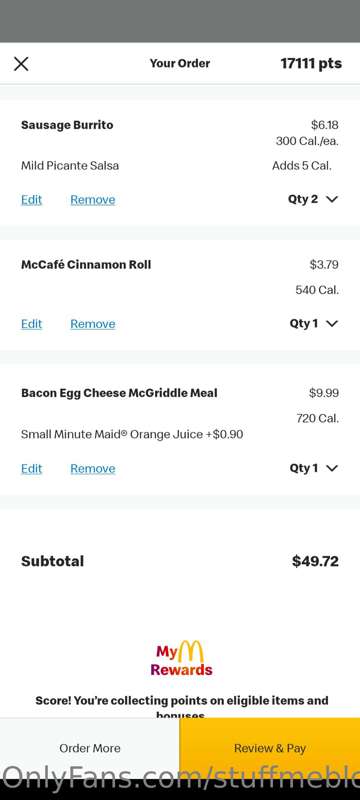Viewport: 360px width, 800px height.
Task: Remove the Sausage Burrito from order
Action: click(x=93, y=200)
